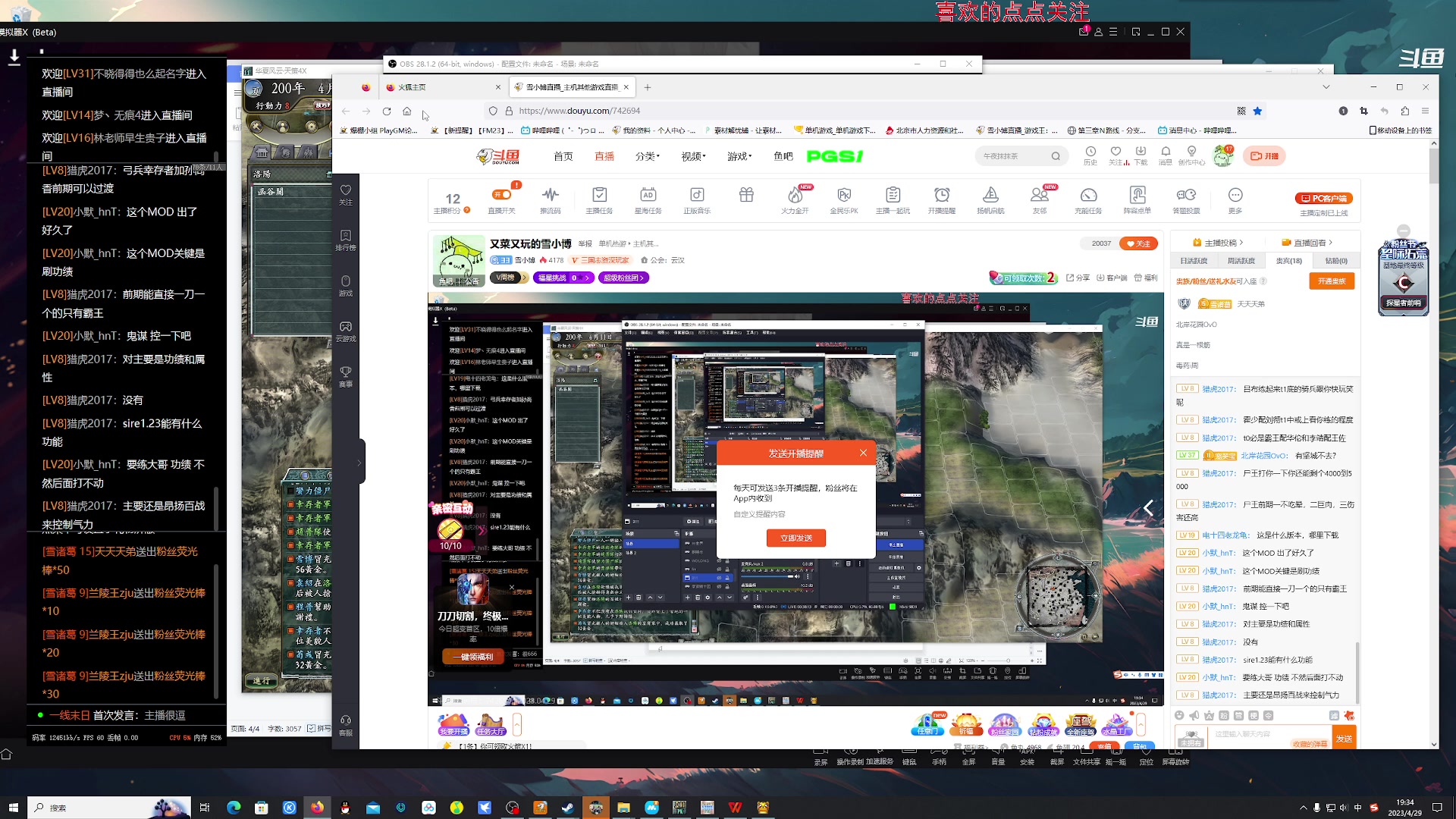
Task: Go to Firefox home page icon
Action: coord(407,111)
